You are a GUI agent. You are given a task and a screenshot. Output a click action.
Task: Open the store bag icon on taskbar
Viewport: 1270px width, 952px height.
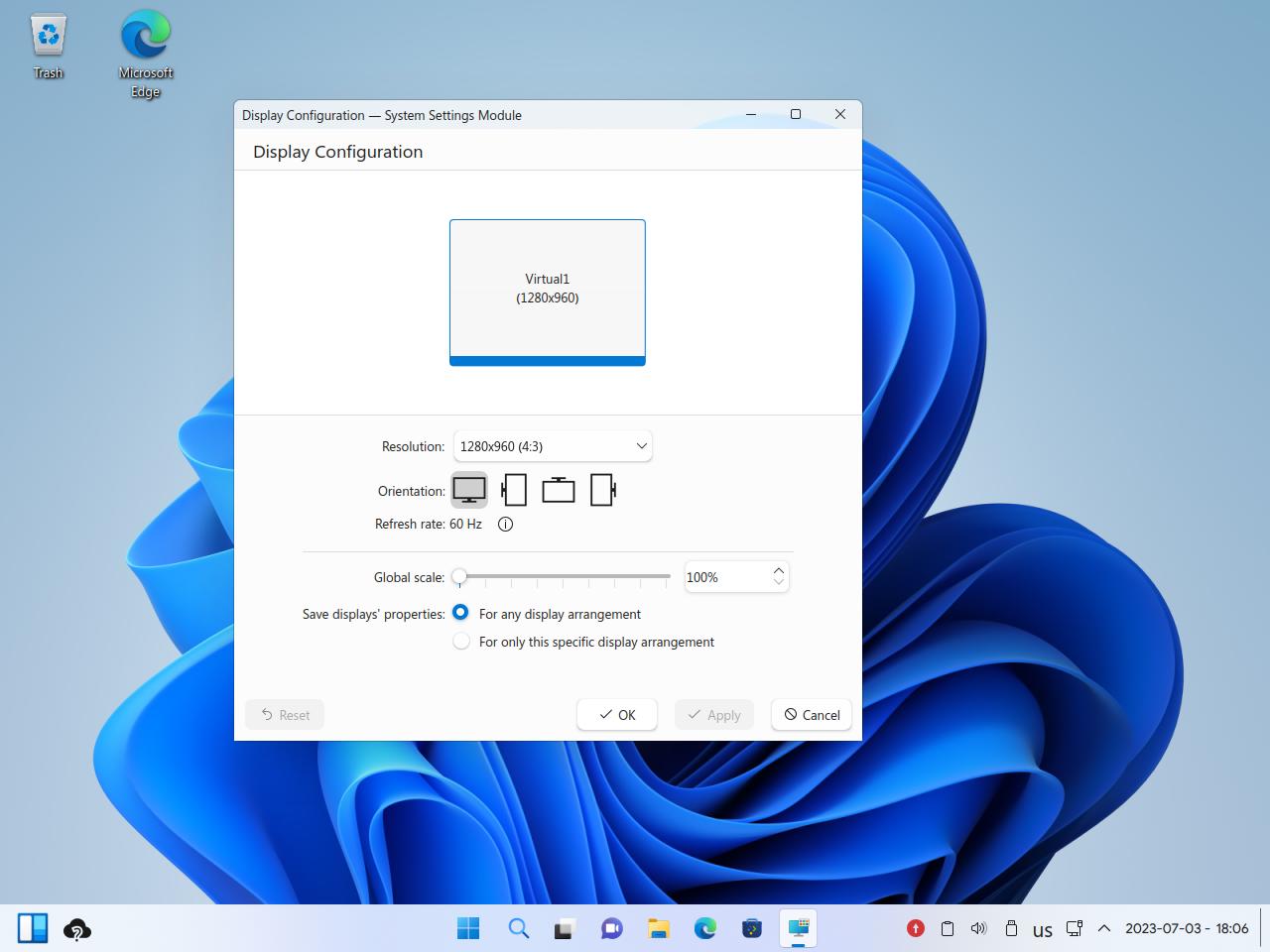pos(752,928)
